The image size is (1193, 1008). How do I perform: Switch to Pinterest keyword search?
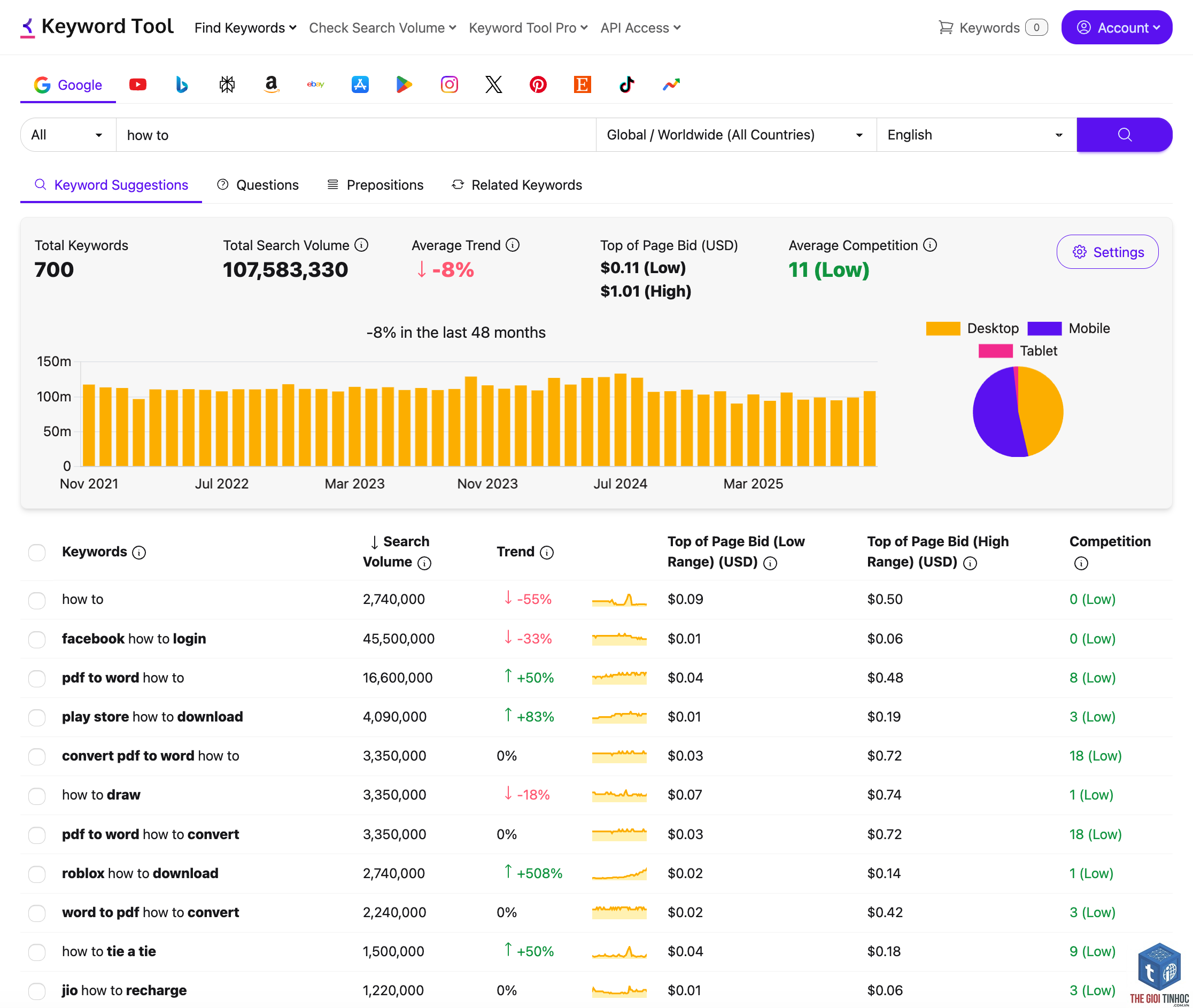[x=538, y=84]
